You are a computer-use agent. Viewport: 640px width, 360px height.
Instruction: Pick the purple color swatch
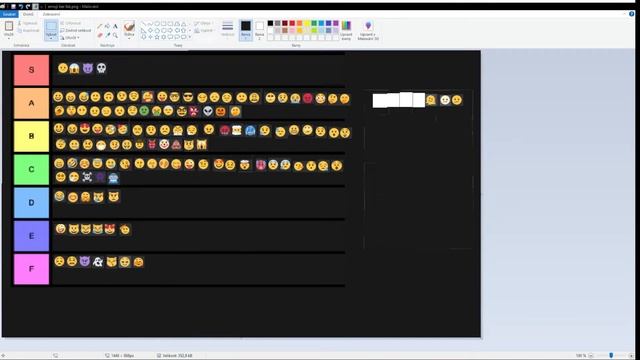coord(336,23)
